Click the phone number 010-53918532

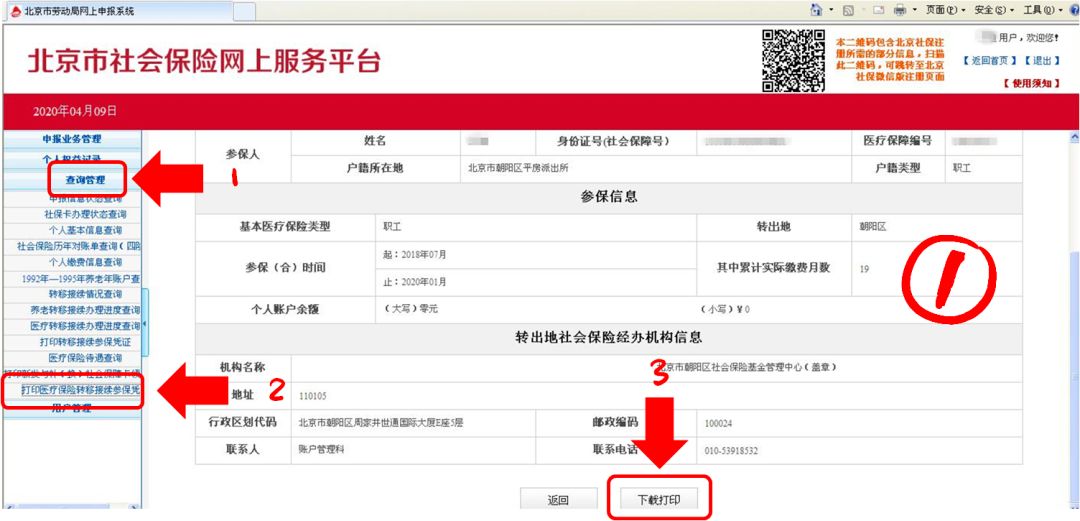point(731,451)
